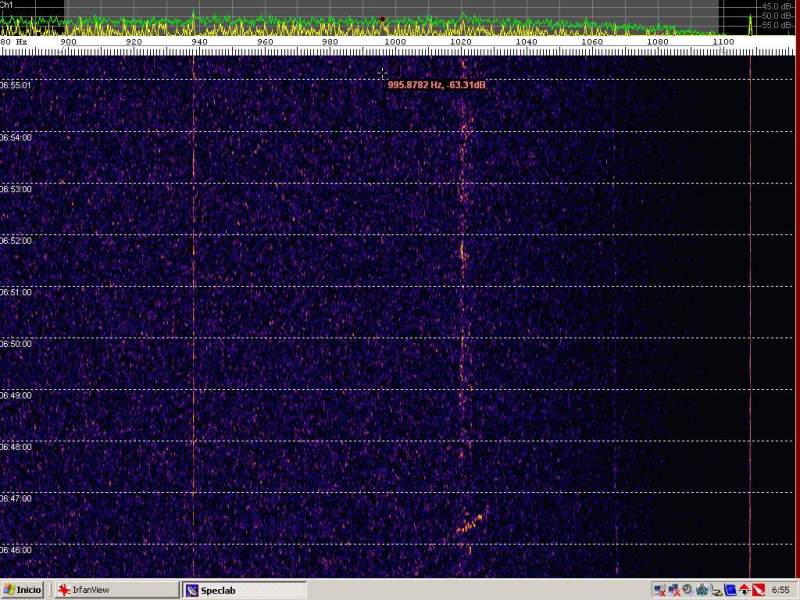Click the 1000 Hz frequency scale mark

(395, 42)
